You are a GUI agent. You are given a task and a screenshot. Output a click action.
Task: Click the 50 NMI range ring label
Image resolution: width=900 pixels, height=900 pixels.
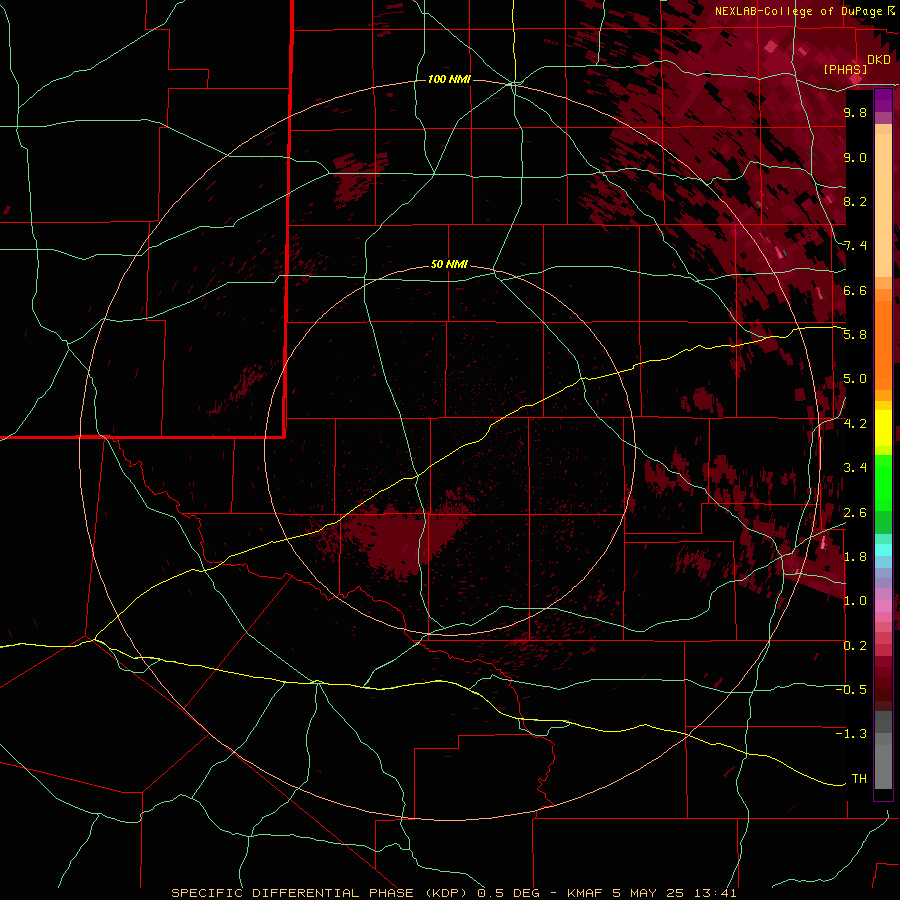coord(449,265)
